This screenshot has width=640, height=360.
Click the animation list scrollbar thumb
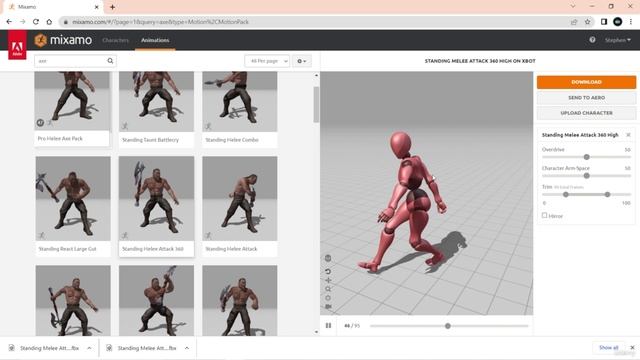pos(316,104)
